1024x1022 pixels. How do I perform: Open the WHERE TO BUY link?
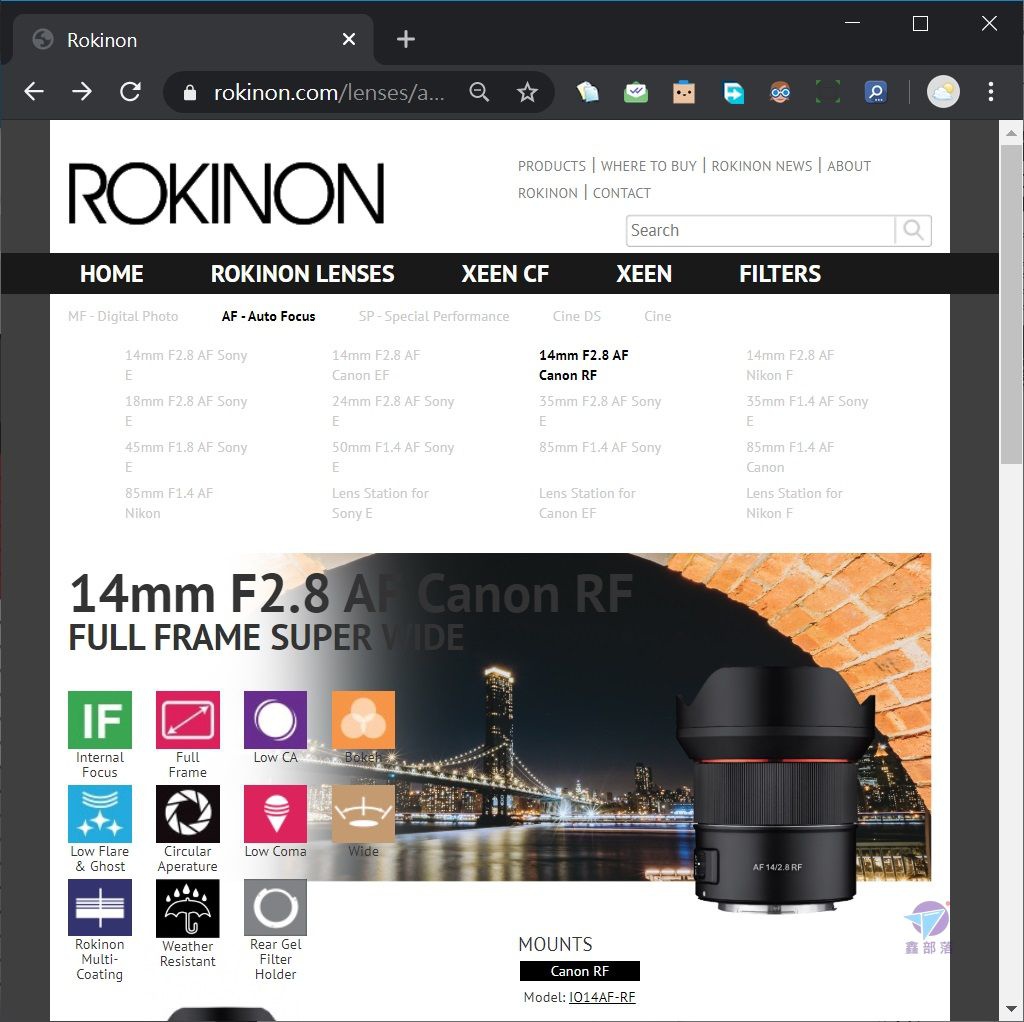coord(648,166)
